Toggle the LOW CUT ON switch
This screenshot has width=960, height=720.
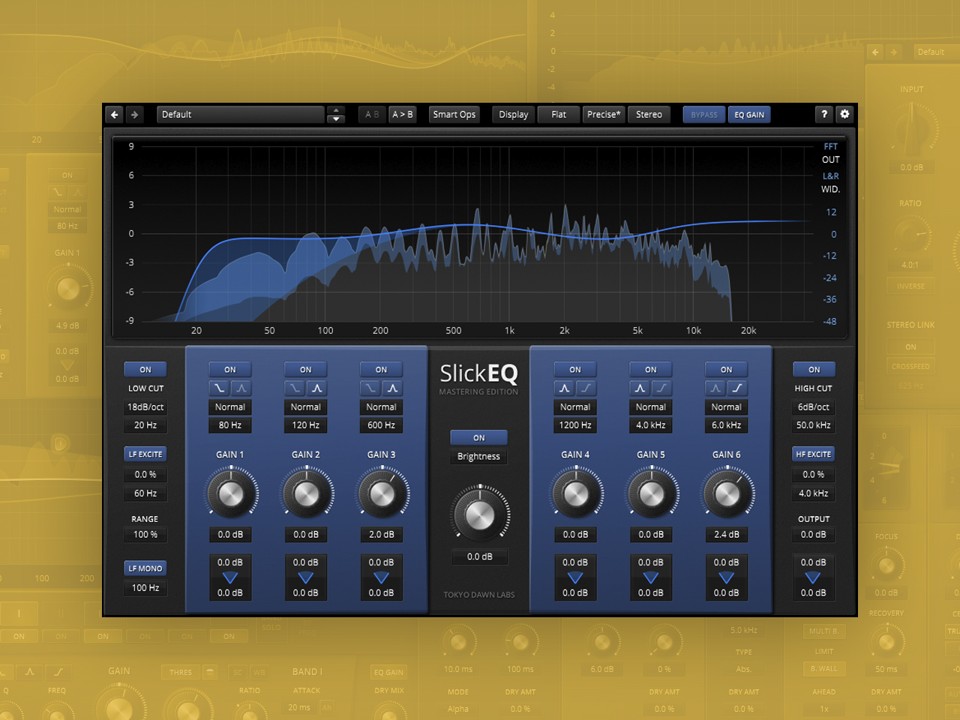click(x=145, y=369)
